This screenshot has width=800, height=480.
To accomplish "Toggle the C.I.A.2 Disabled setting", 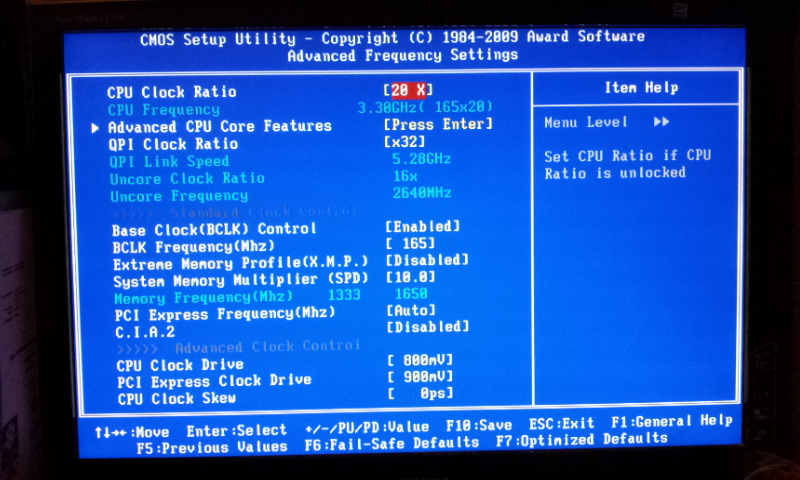I will [x=427, y=327].
